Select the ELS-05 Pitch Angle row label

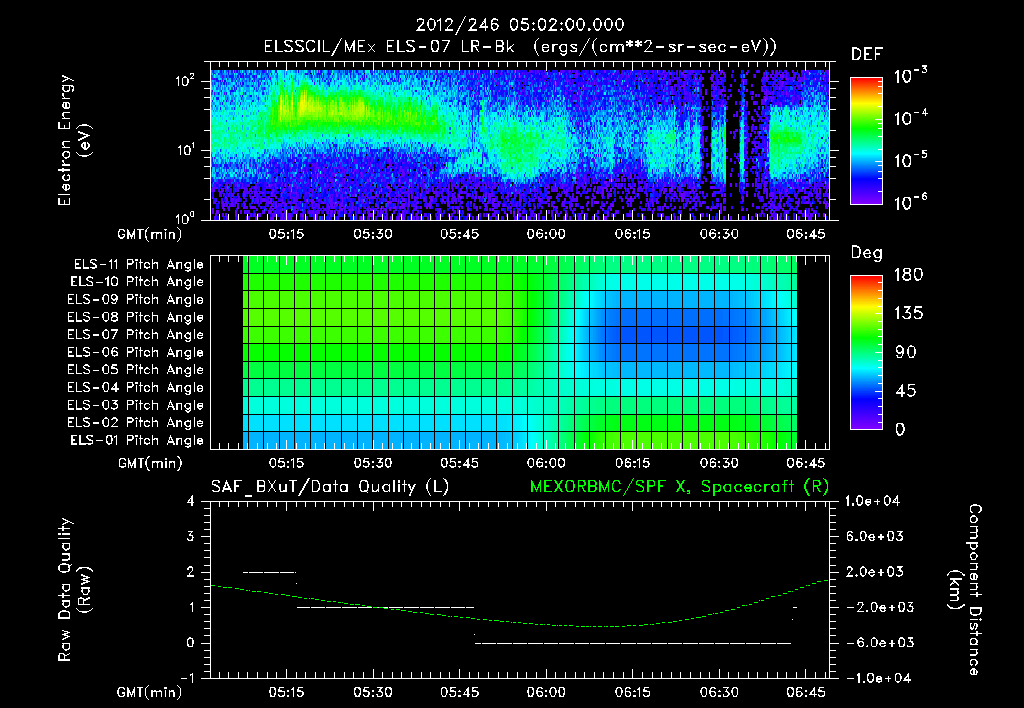135,370
